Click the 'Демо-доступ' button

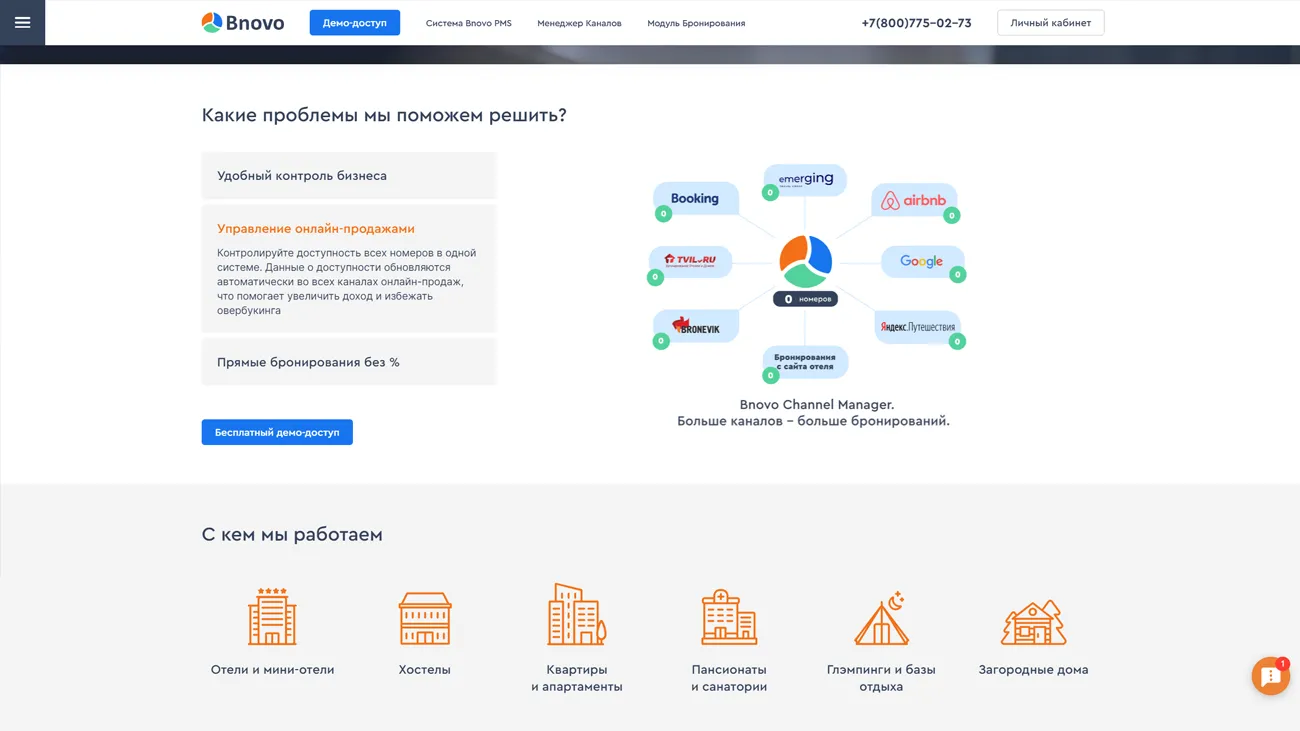354,22
